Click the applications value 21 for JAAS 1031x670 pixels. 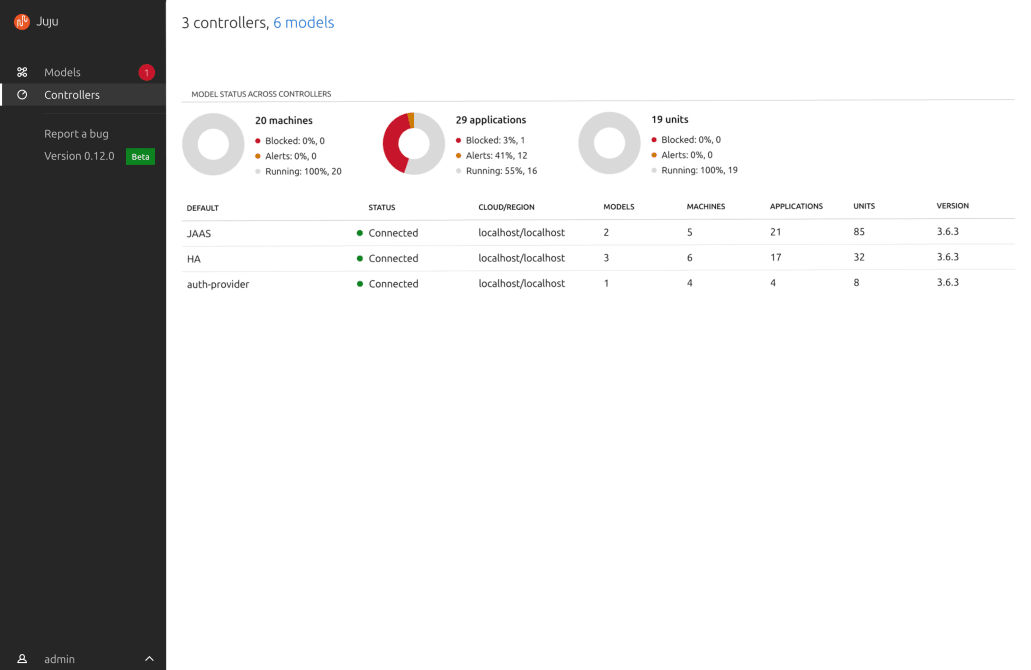[776, 231]
